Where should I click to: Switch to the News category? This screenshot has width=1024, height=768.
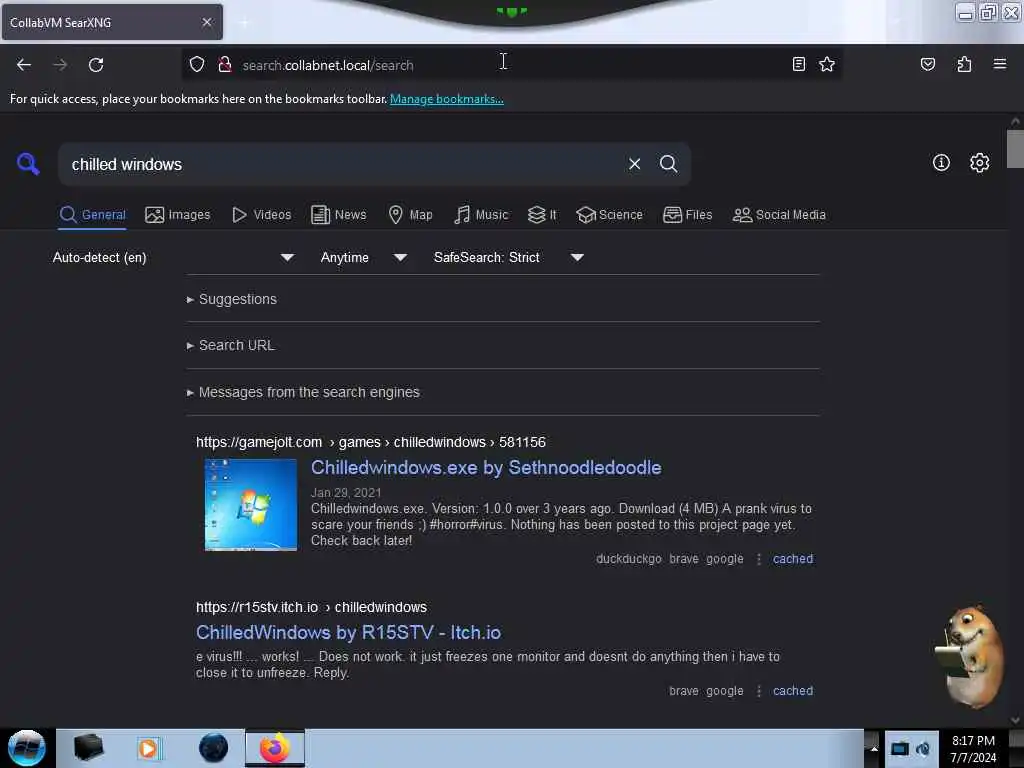click(338, 215)
